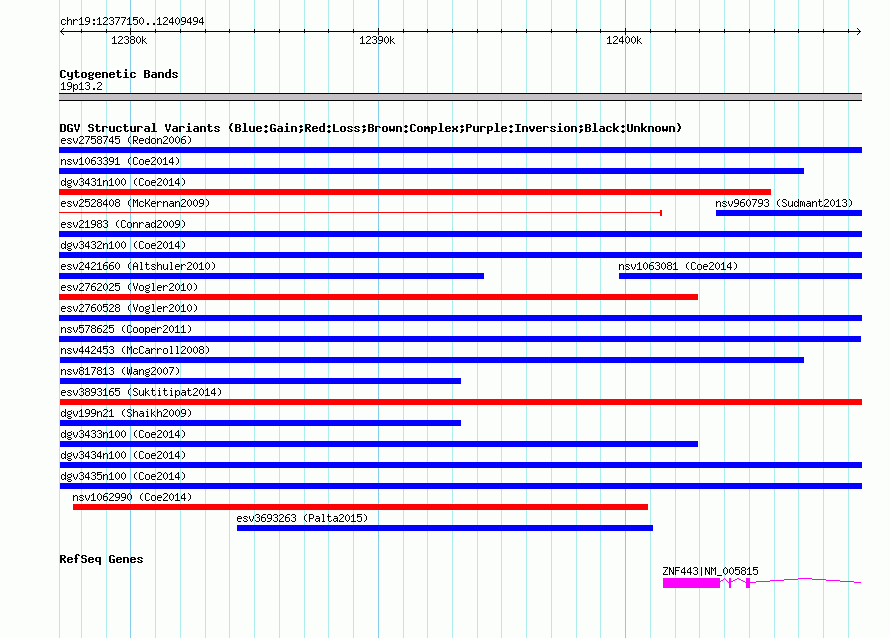The image size is (890, 638).
Task: Click the 12400k ruler label
Action: (624, 40)
